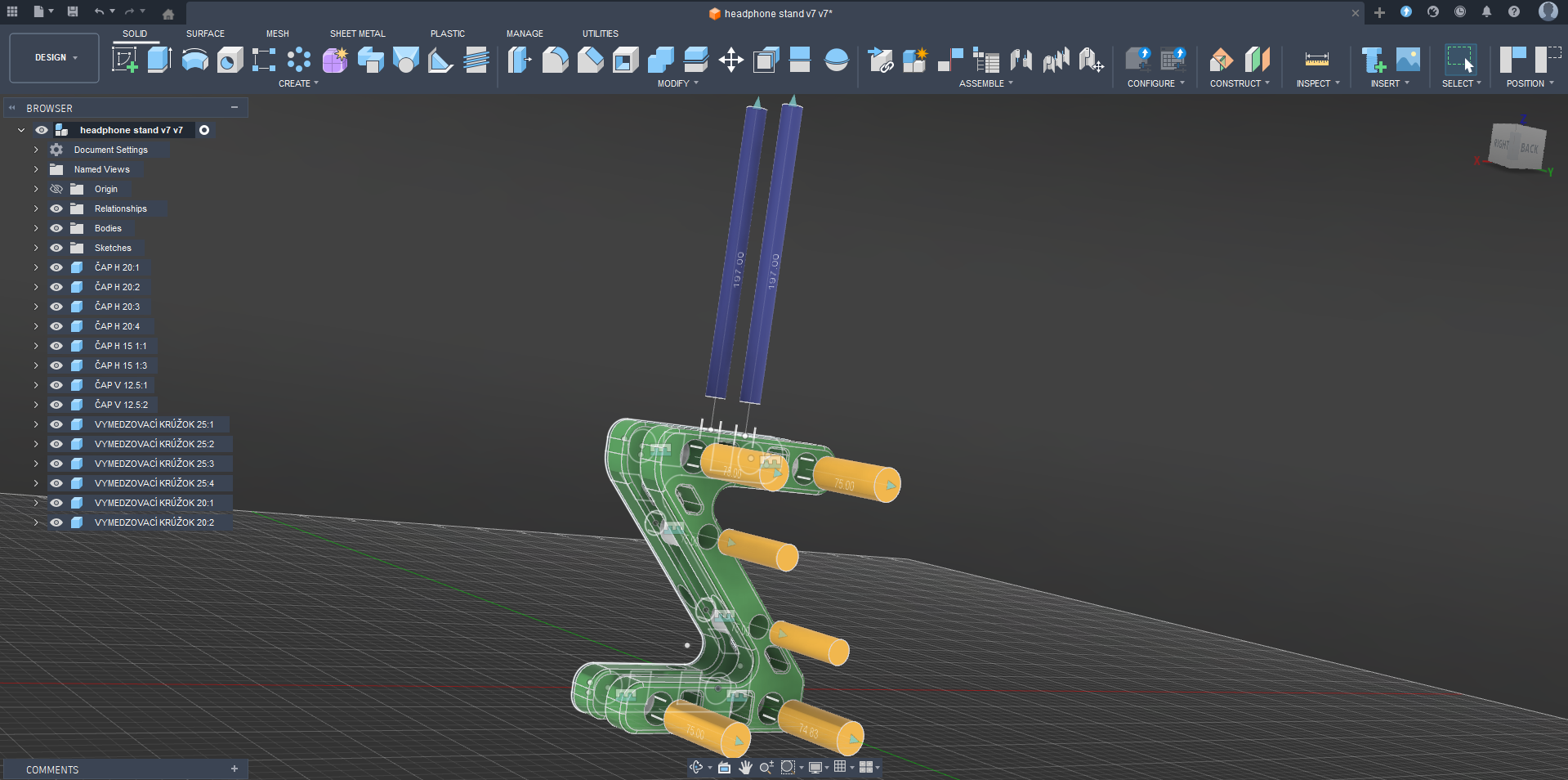Select VYMEDZOVACÍ KRÚŽOK 25:3 component
1568x780 pixels.
tap(154, 464)
